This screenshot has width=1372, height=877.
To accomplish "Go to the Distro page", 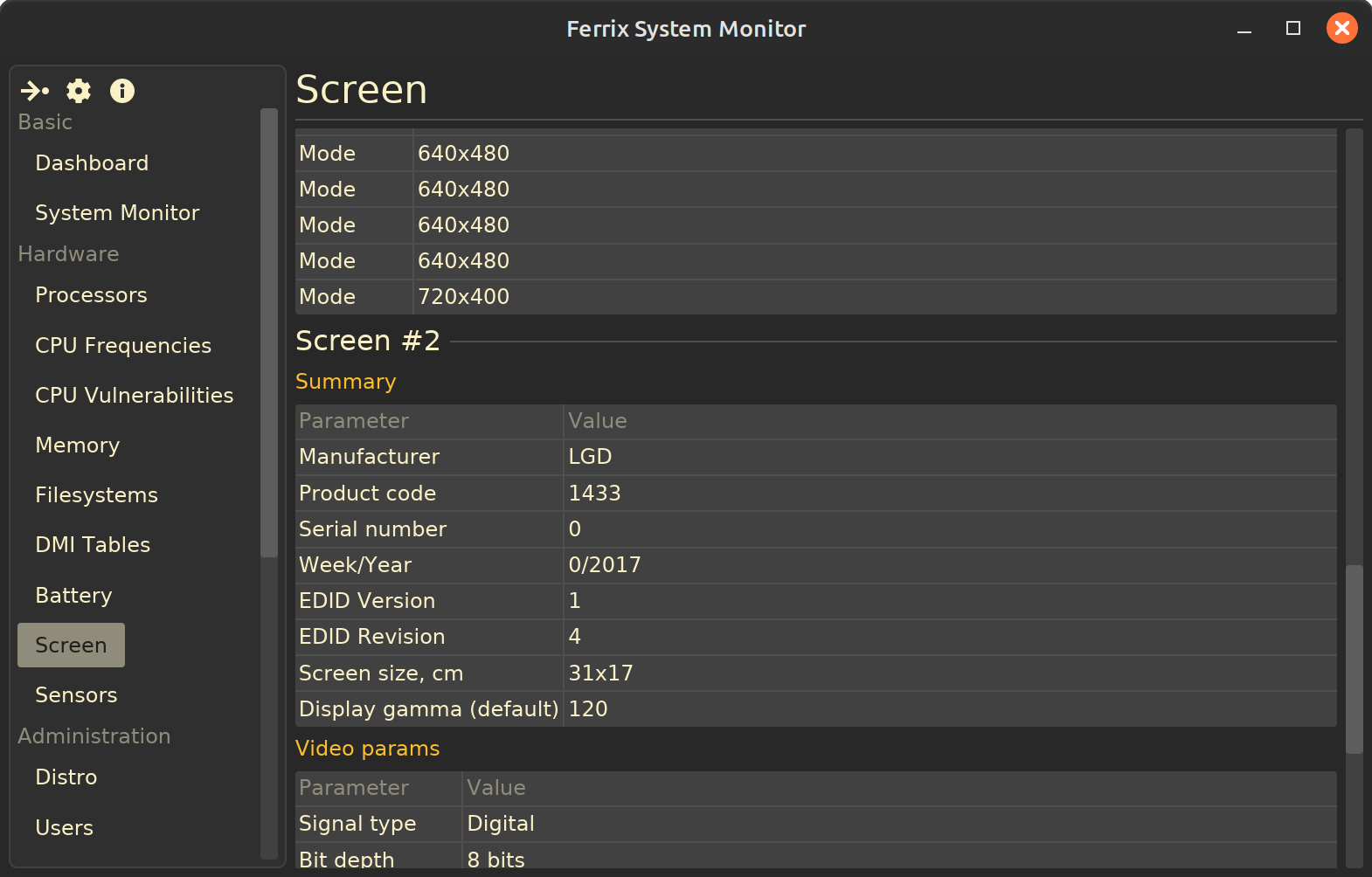I will click(66, 777).
